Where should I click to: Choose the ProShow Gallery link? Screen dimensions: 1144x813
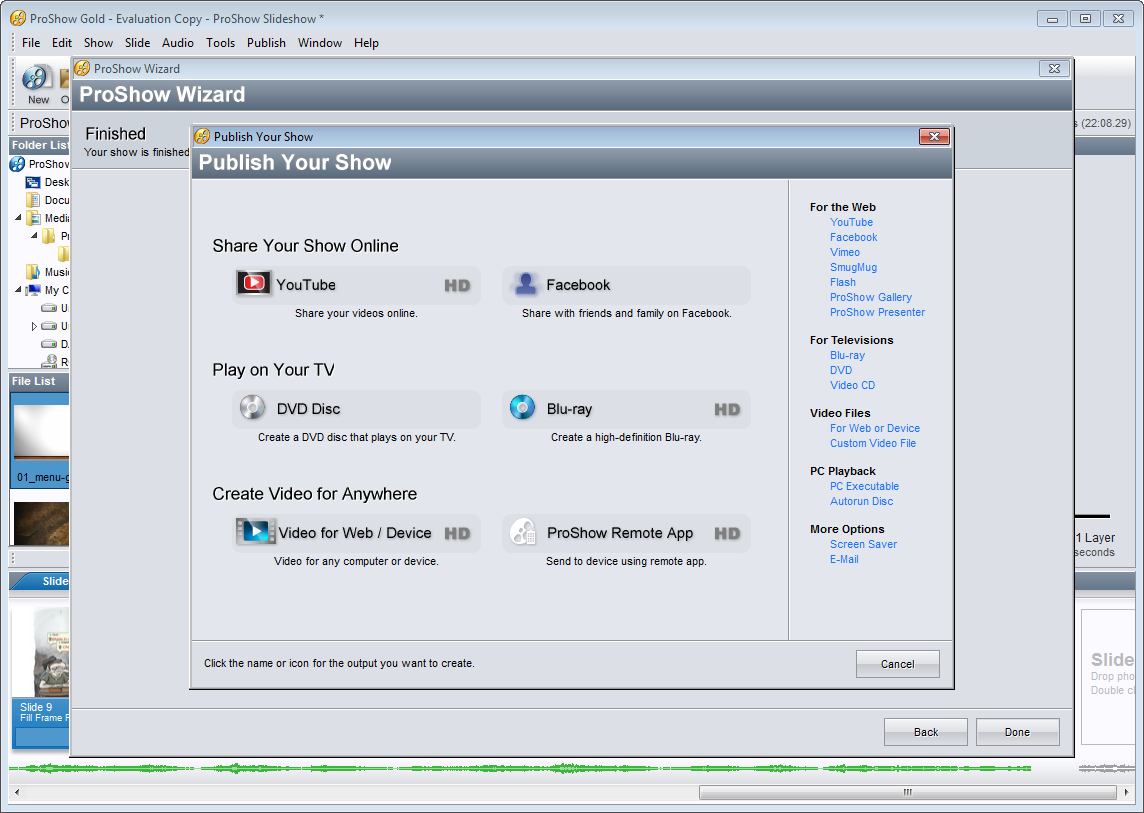point(871,297)
